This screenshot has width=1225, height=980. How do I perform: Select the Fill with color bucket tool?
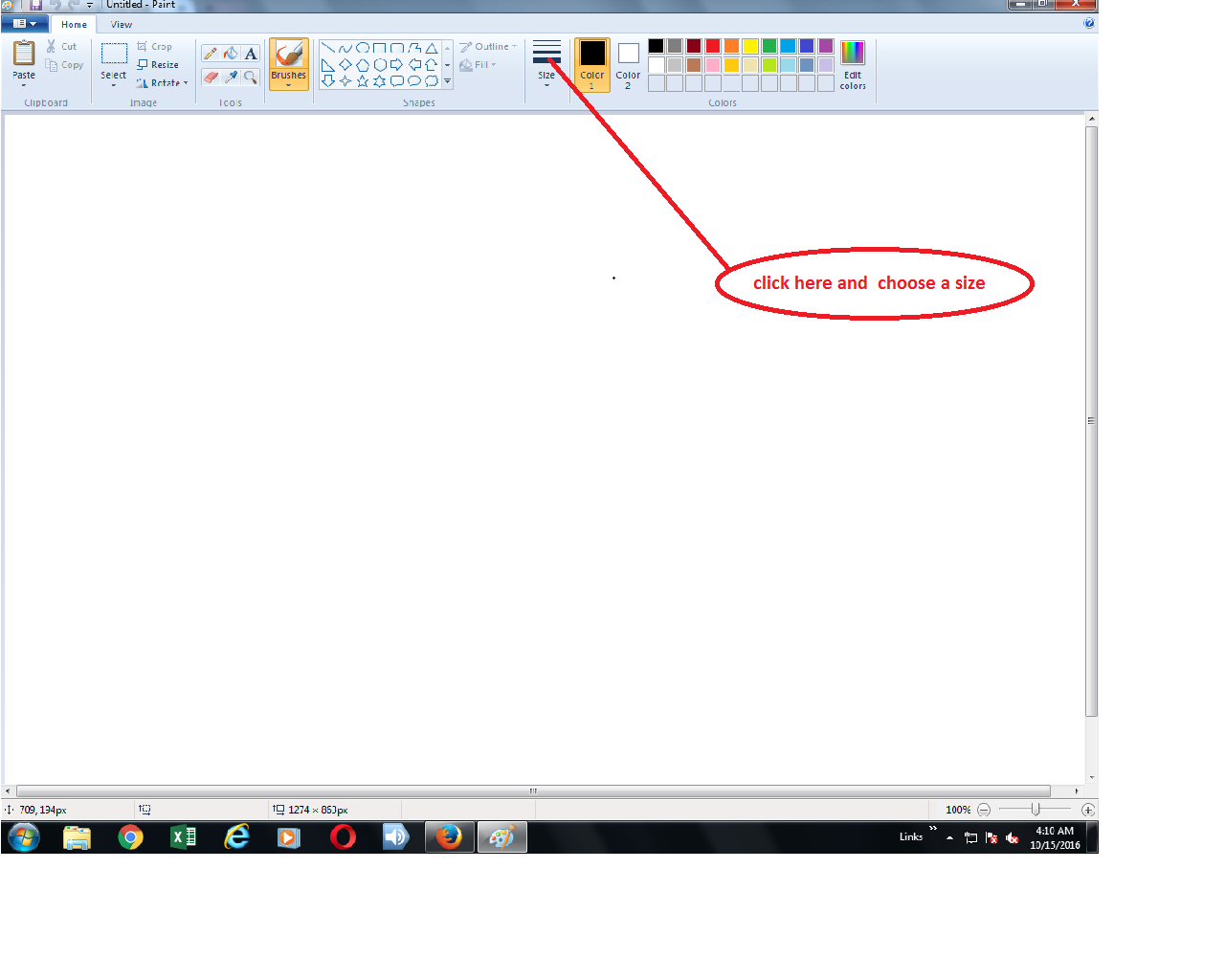[230, 54]
